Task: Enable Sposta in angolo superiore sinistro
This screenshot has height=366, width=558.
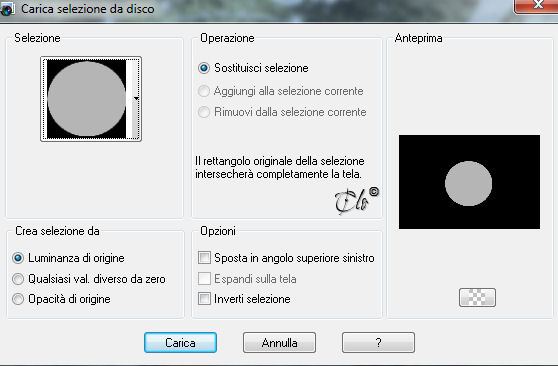Action: pos(204,257)
